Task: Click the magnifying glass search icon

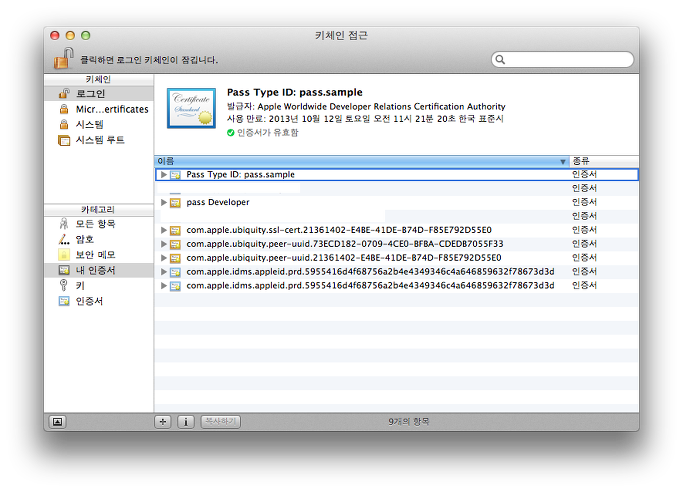Action: [500, 60]
